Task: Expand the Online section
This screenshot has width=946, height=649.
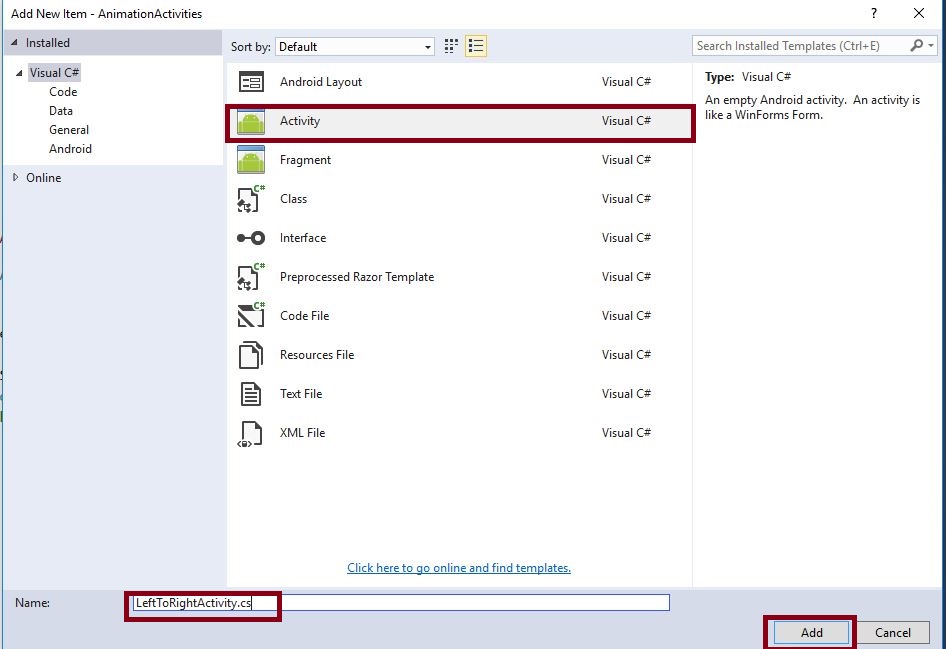Action: click(16, 177)
